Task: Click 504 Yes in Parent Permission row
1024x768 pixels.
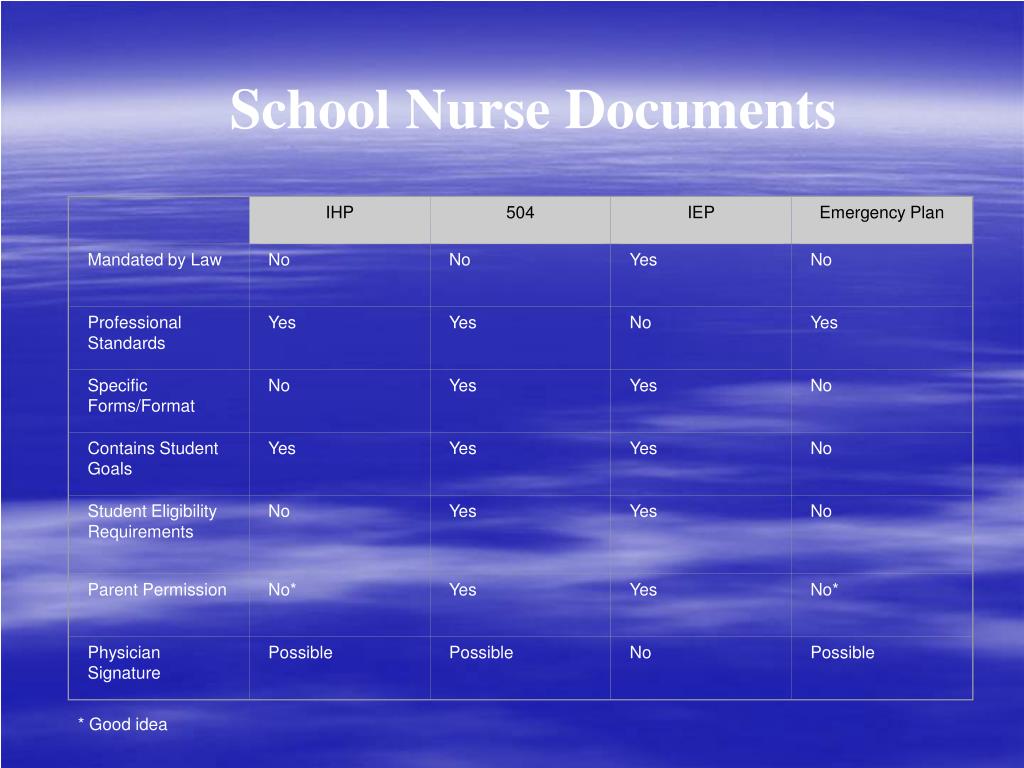Action: pos(462,590)
